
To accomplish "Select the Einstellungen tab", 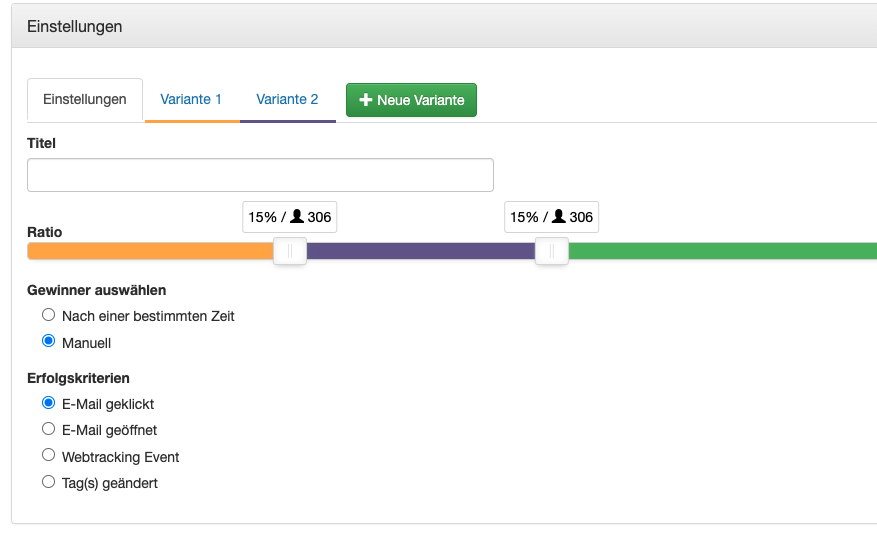I will tap(85, 100).
